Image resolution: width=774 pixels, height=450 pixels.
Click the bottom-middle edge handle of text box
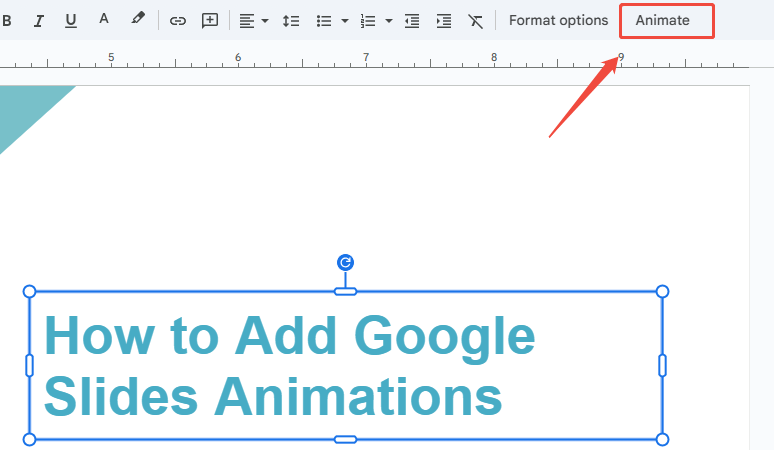(346, 439)
